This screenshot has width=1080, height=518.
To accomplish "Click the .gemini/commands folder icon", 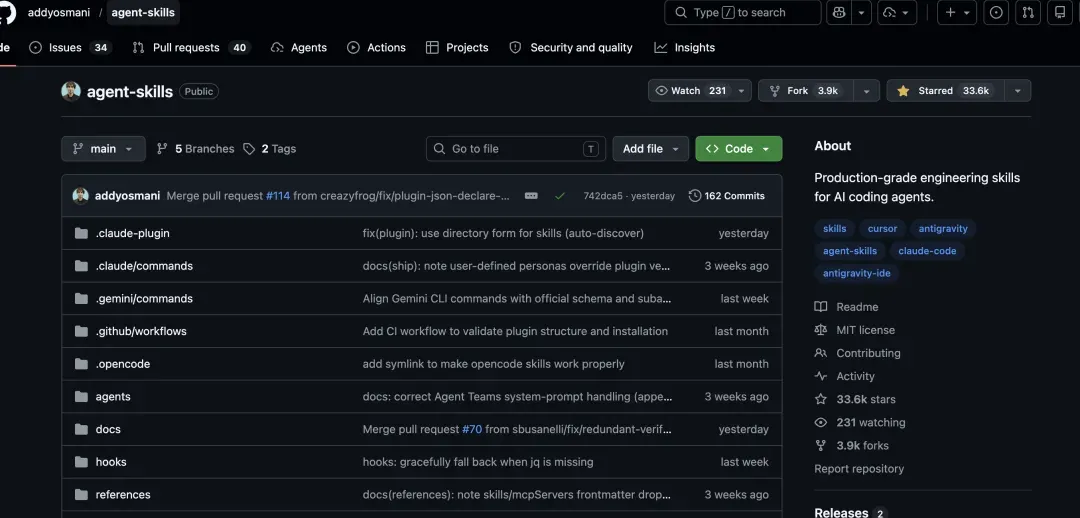I will [x=81, y=299].
